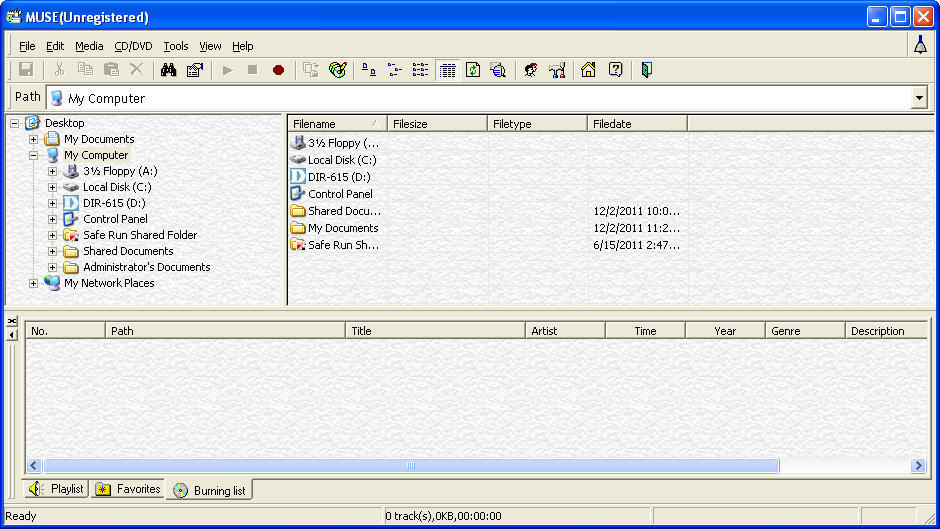Open the Properties toolbar icon

(195, 70)
